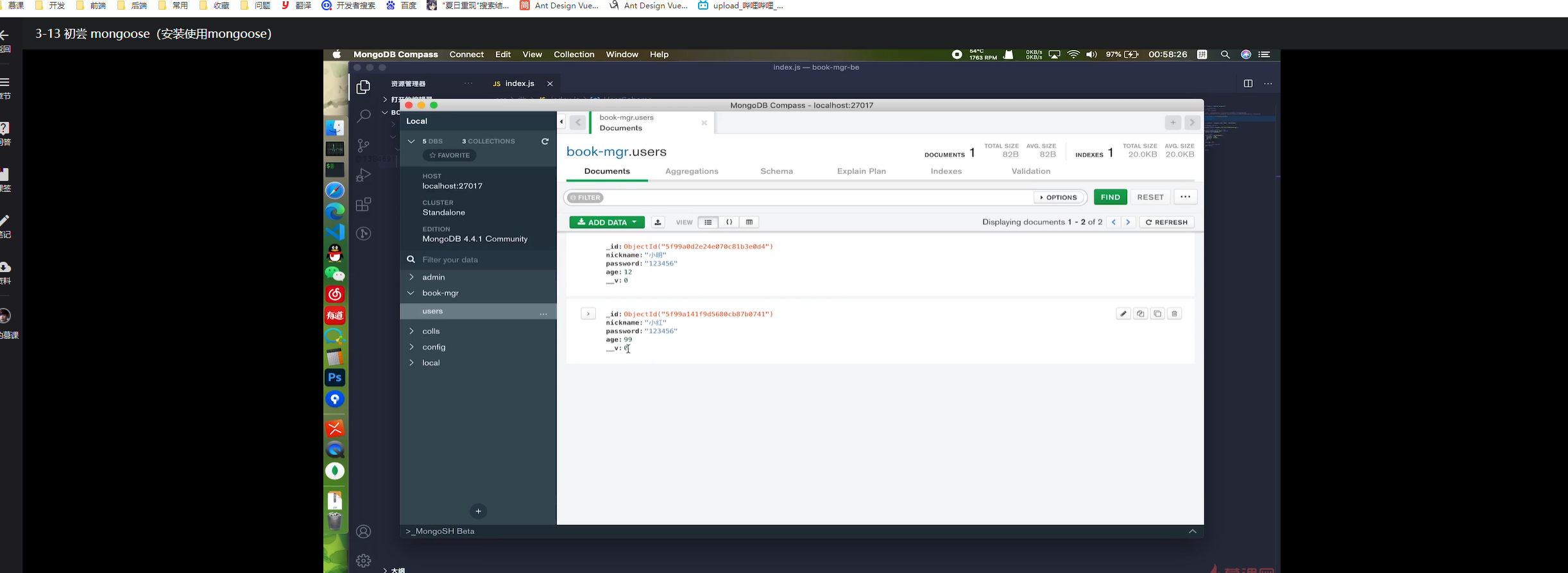Click the Volume icon in the menu bar
This screenshot has width=1568, height=573.
pyautogui.click(x=1091, y=55)
